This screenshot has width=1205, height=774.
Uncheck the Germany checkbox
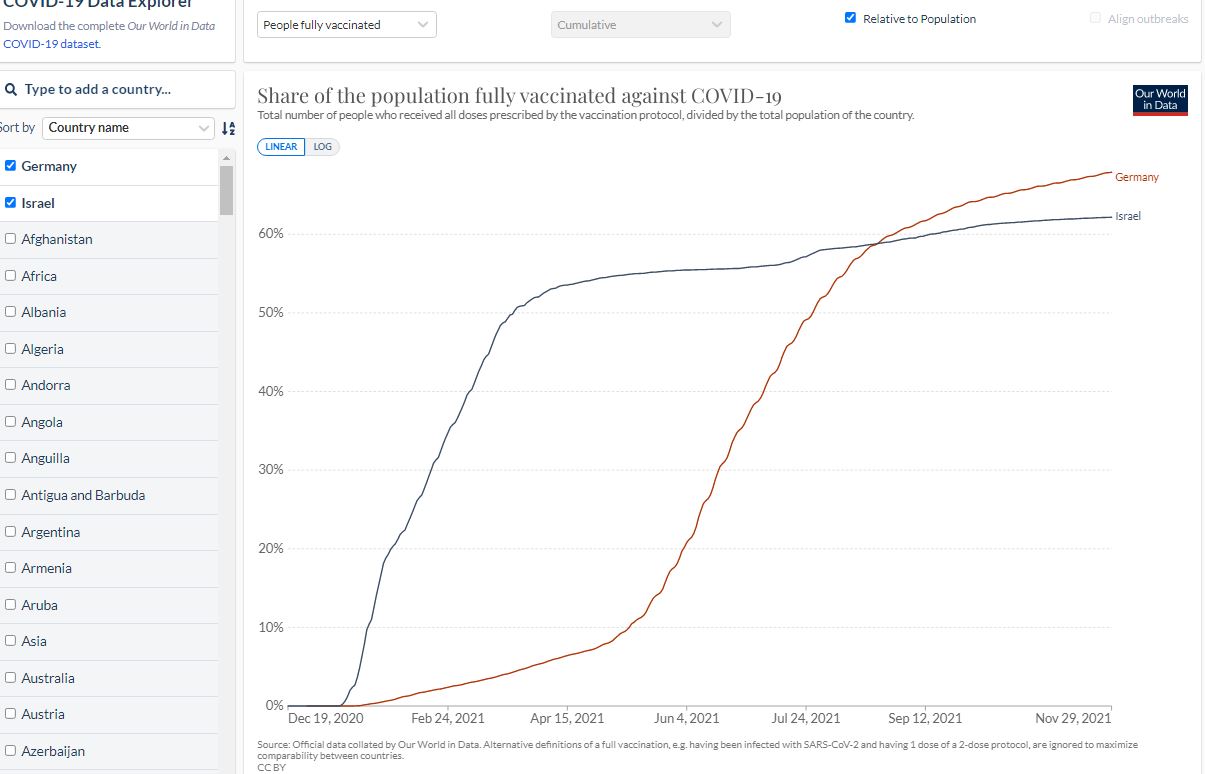click(x=11, y=166)
